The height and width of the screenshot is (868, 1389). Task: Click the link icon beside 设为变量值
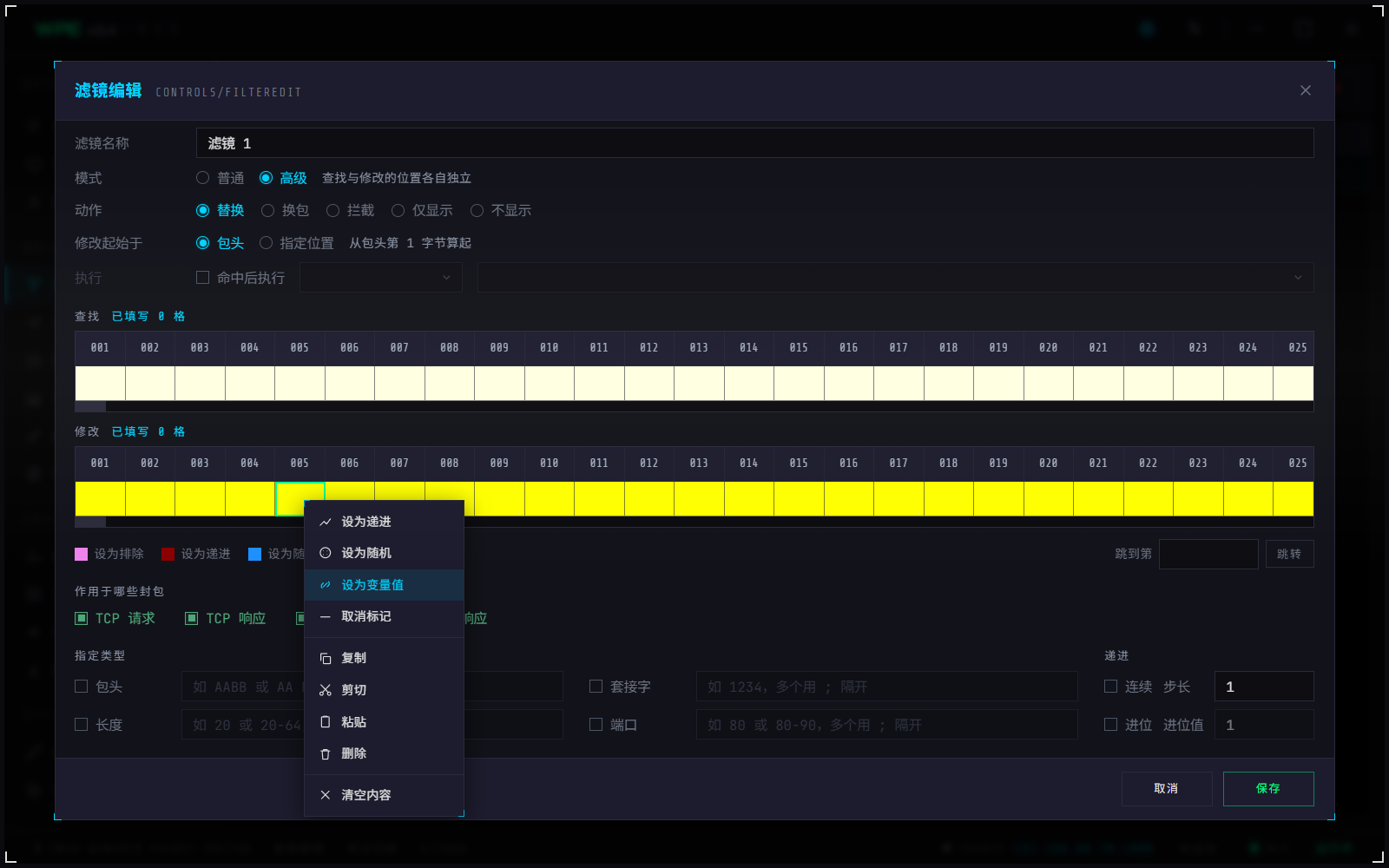click(326, 585)
